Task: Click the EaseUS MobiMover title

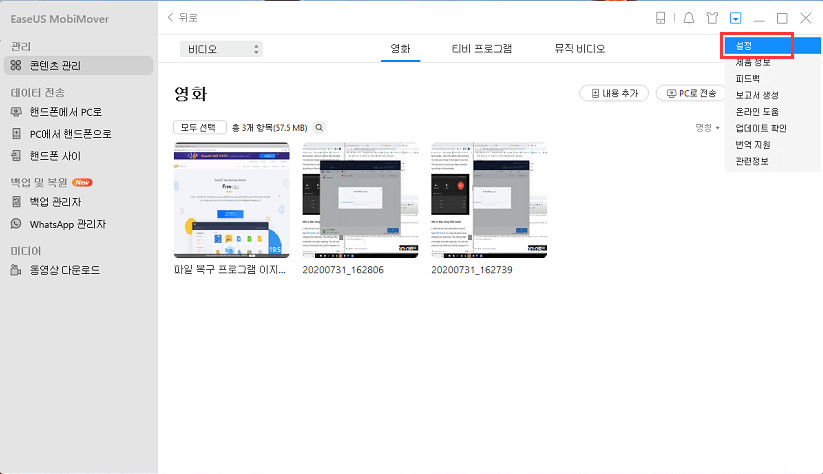Action: 60,19
